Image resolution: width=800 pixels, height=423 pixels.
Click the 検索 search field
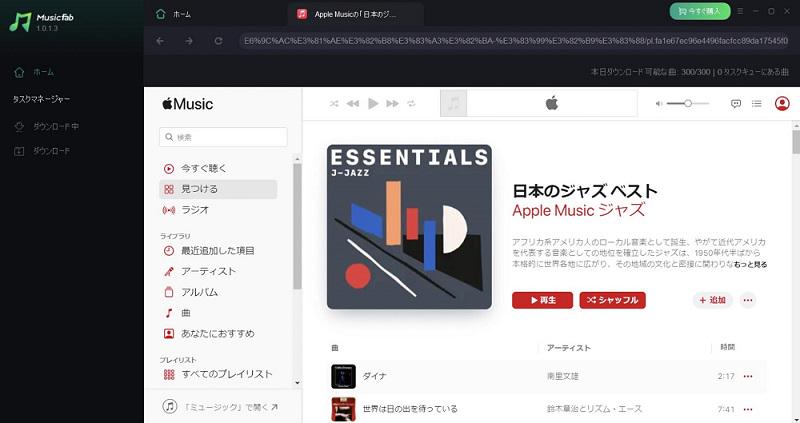click(223, 137)
